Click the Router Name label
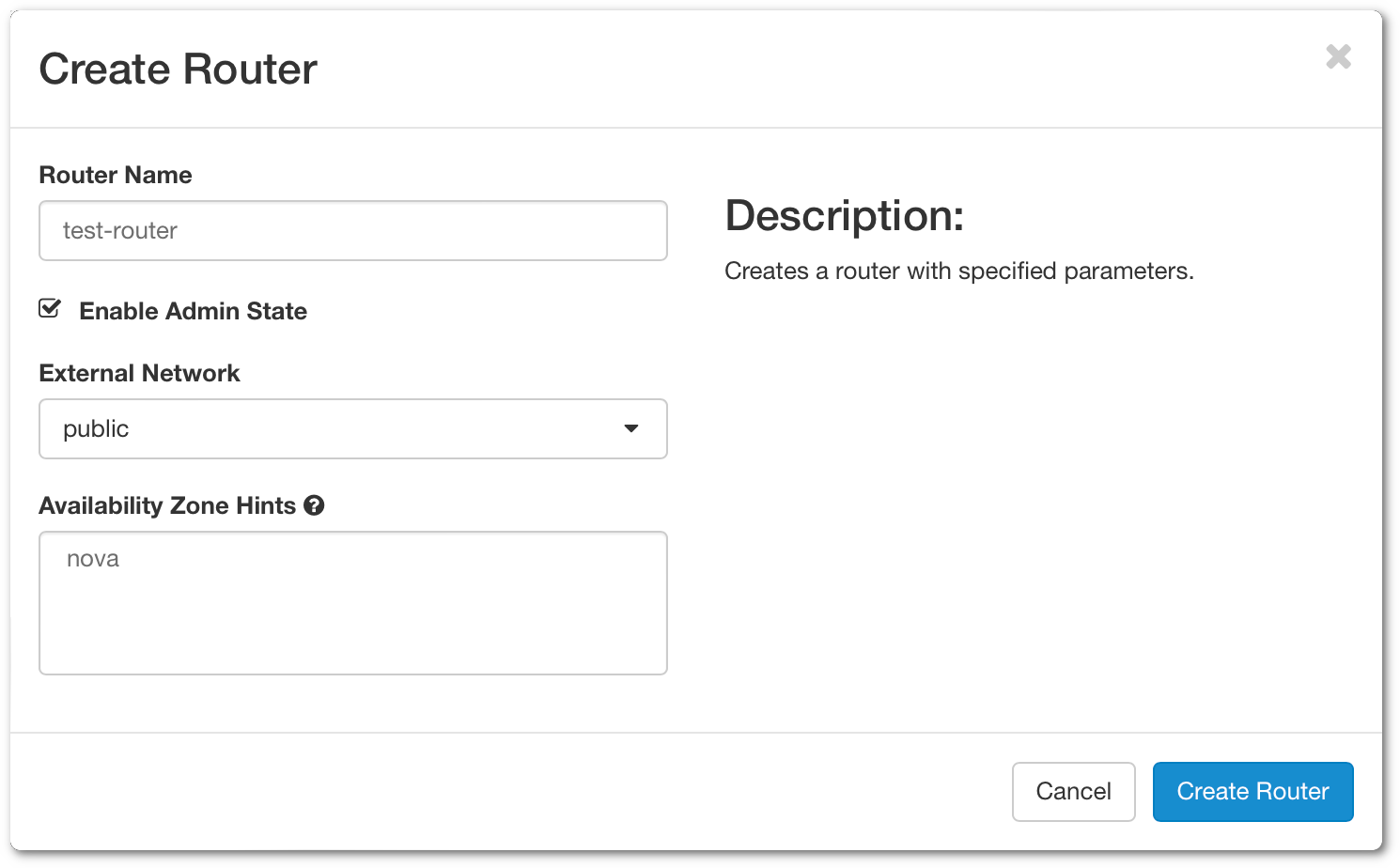This screenshot has width=1400, height=868. (x=116, y=175)
